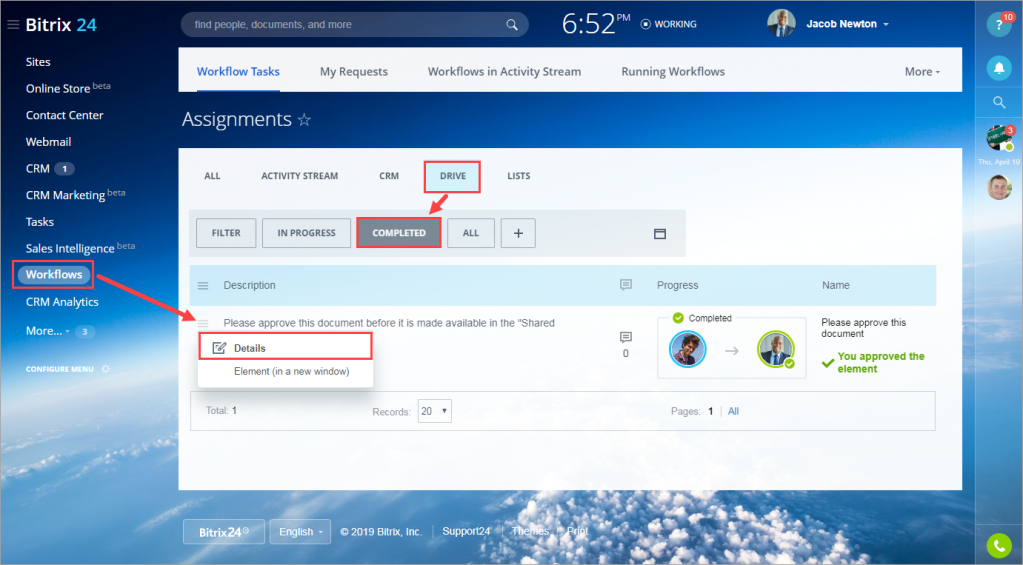1023x565 pixels.
Task: Switch to the Workflow Tasks tab
Action: point(238,72)
